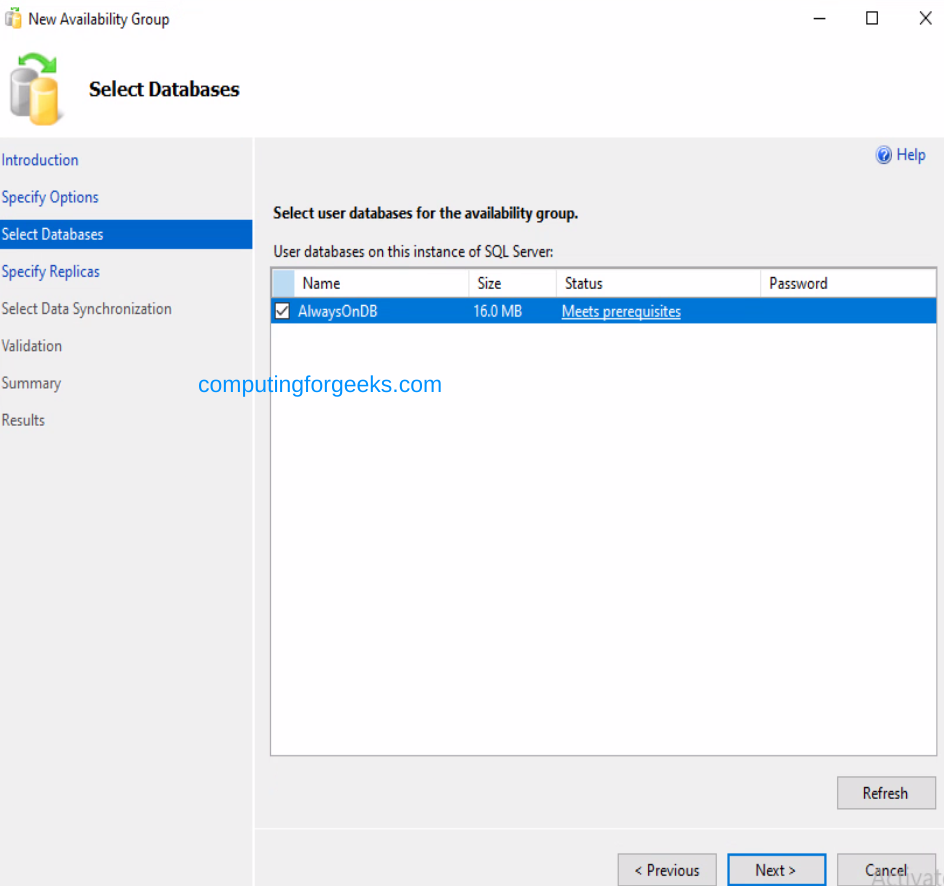The height and width of the screenshot is (886, 944).
Task: Open the 'Meets prerequisites' status link
Action: point(620,311)
